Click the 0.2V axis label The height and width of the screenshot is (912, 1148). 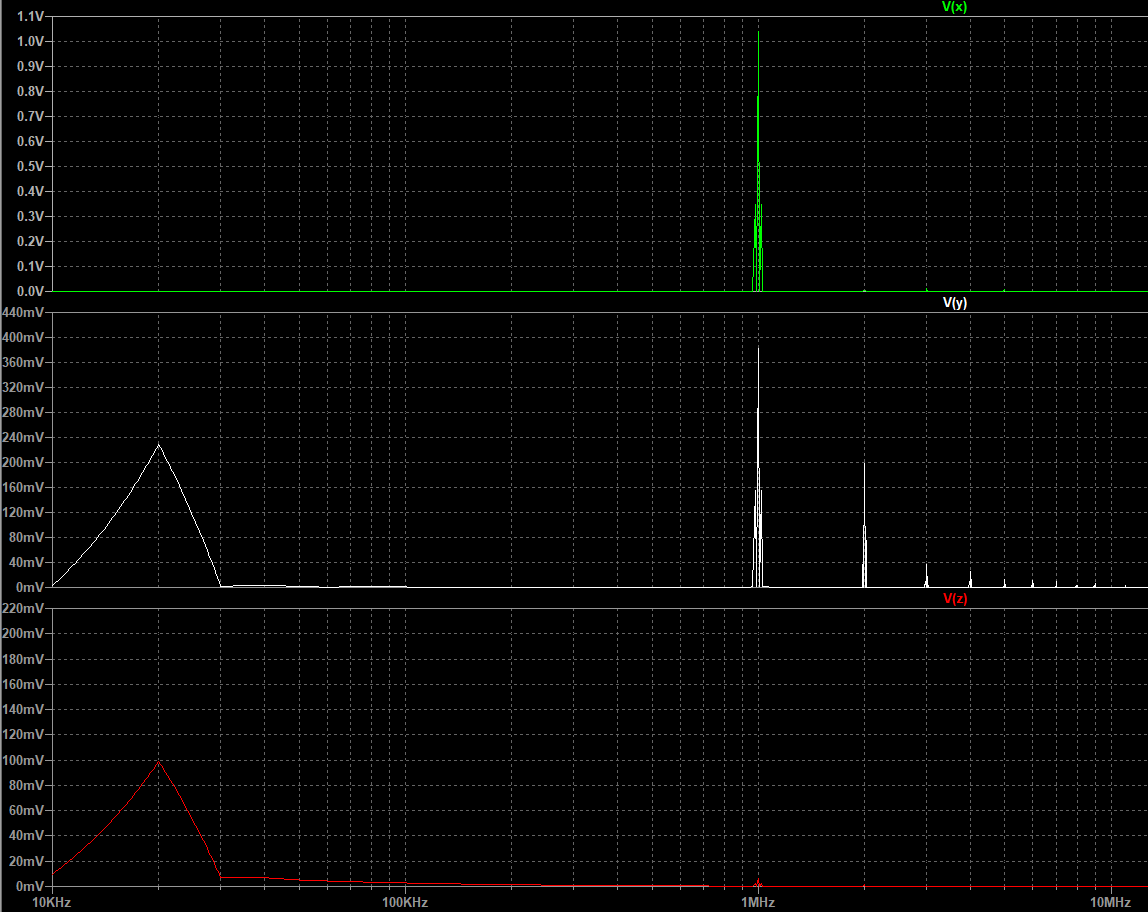coord(30,241)
